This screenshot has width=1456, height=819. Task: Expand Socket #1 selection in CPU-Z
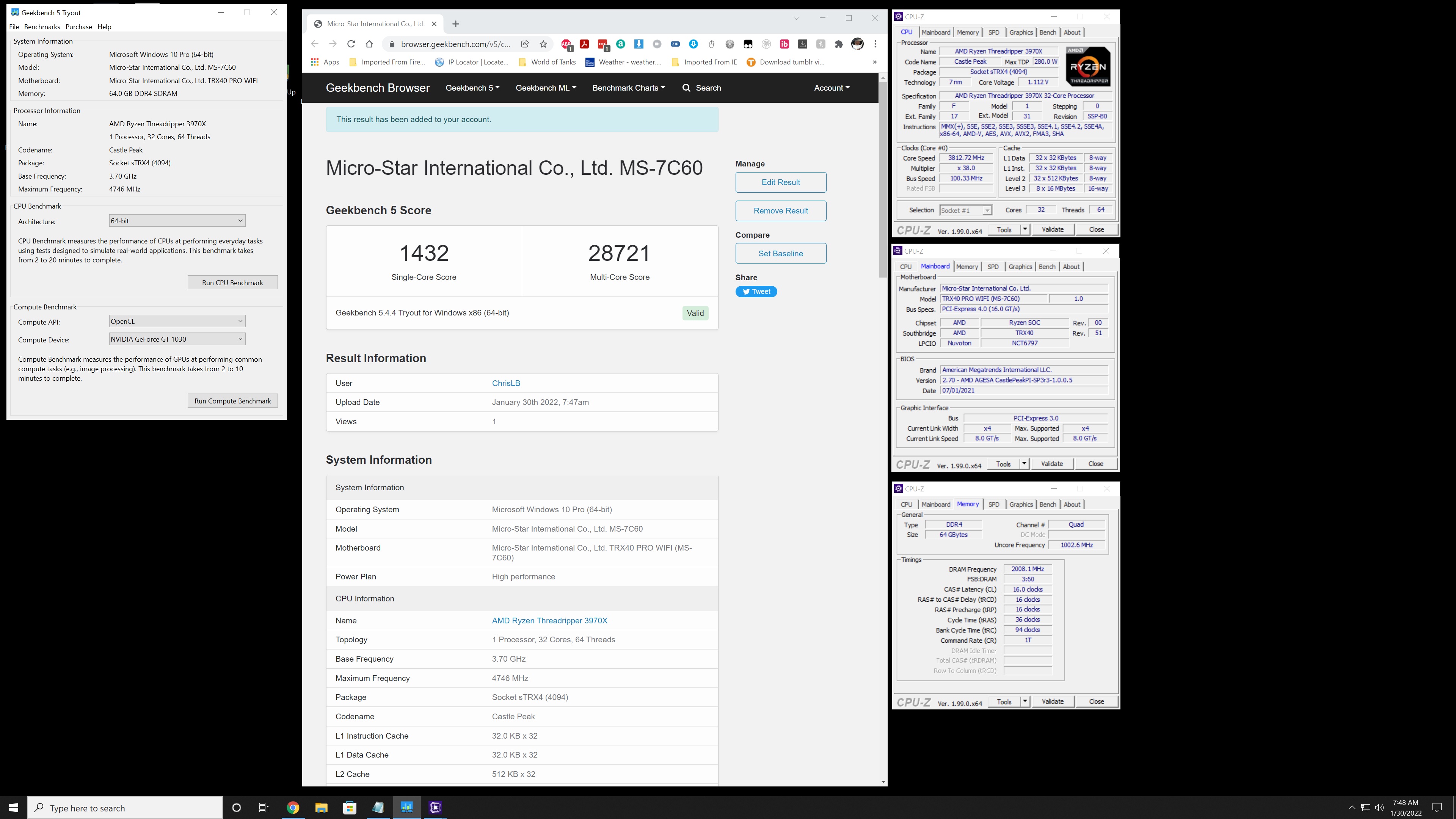965,210
